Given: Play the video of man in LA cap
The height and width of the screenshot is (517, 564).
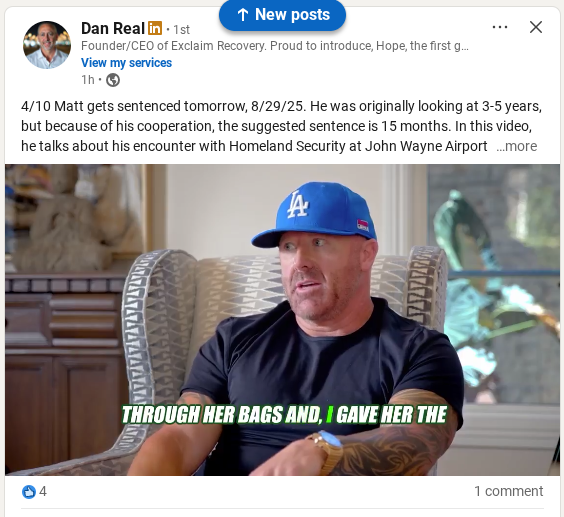Looking at the screenshot, I should pyautogui.click(x=282, y=320).
